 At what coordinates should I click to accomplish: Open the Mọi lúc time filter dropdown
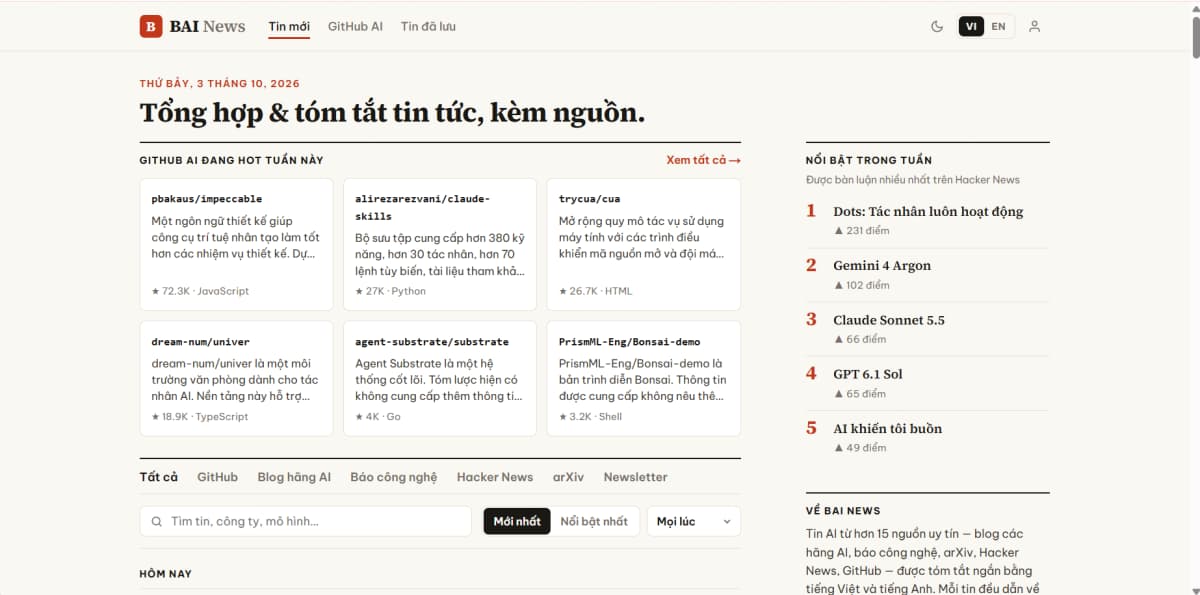[x=694, y=521]
